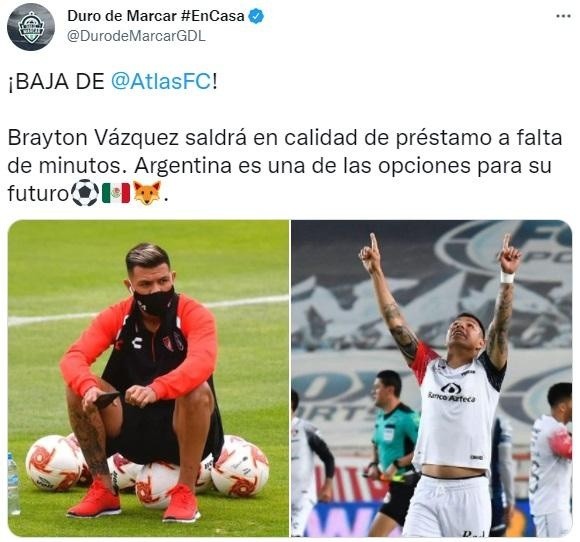
Task: Click the 'Brayton Vázquez saldrá' tweet text
Action: point(127,138)
